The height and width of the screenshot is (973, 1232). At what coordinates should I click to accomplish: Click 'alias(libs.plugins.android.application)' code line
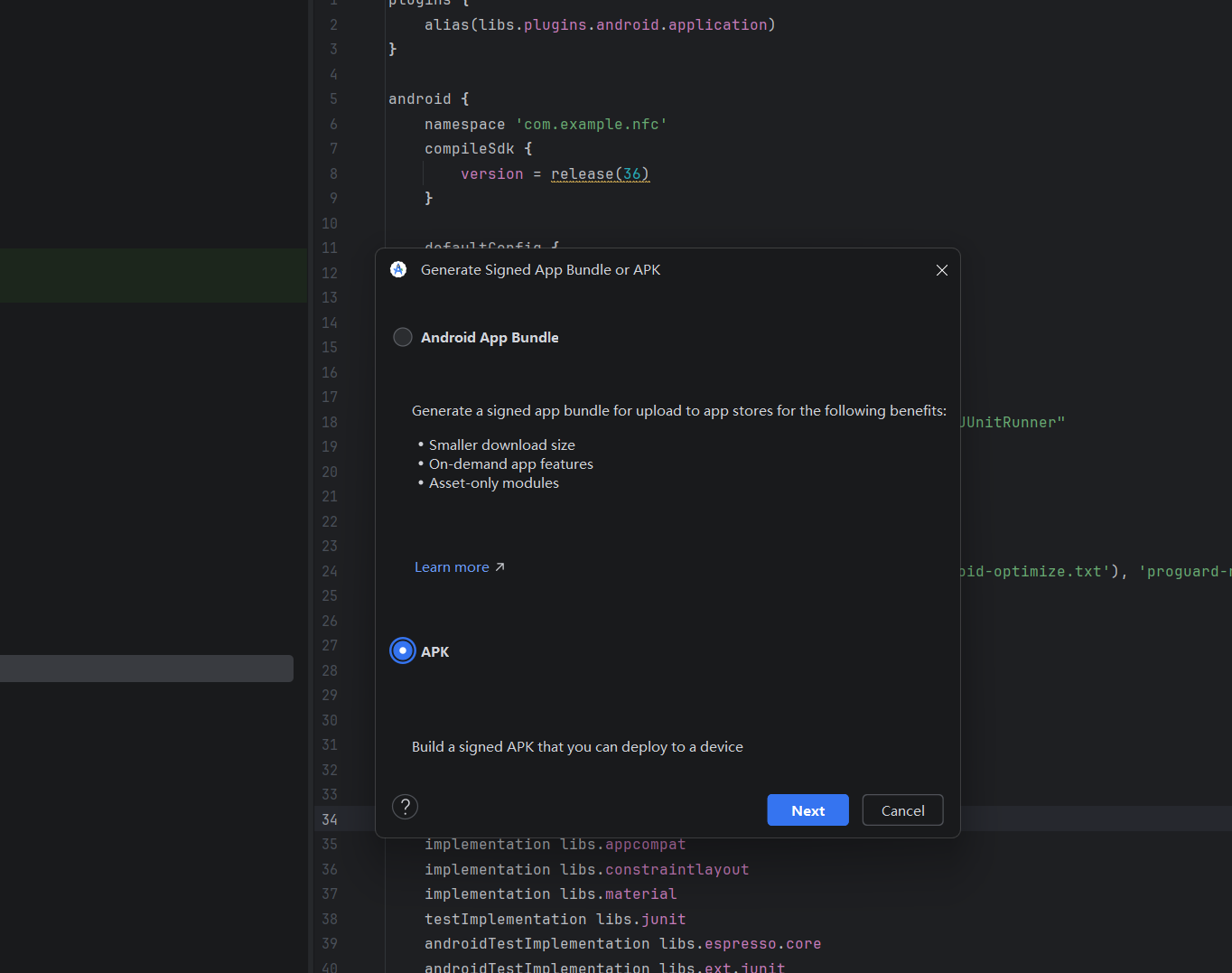point(600,24)
